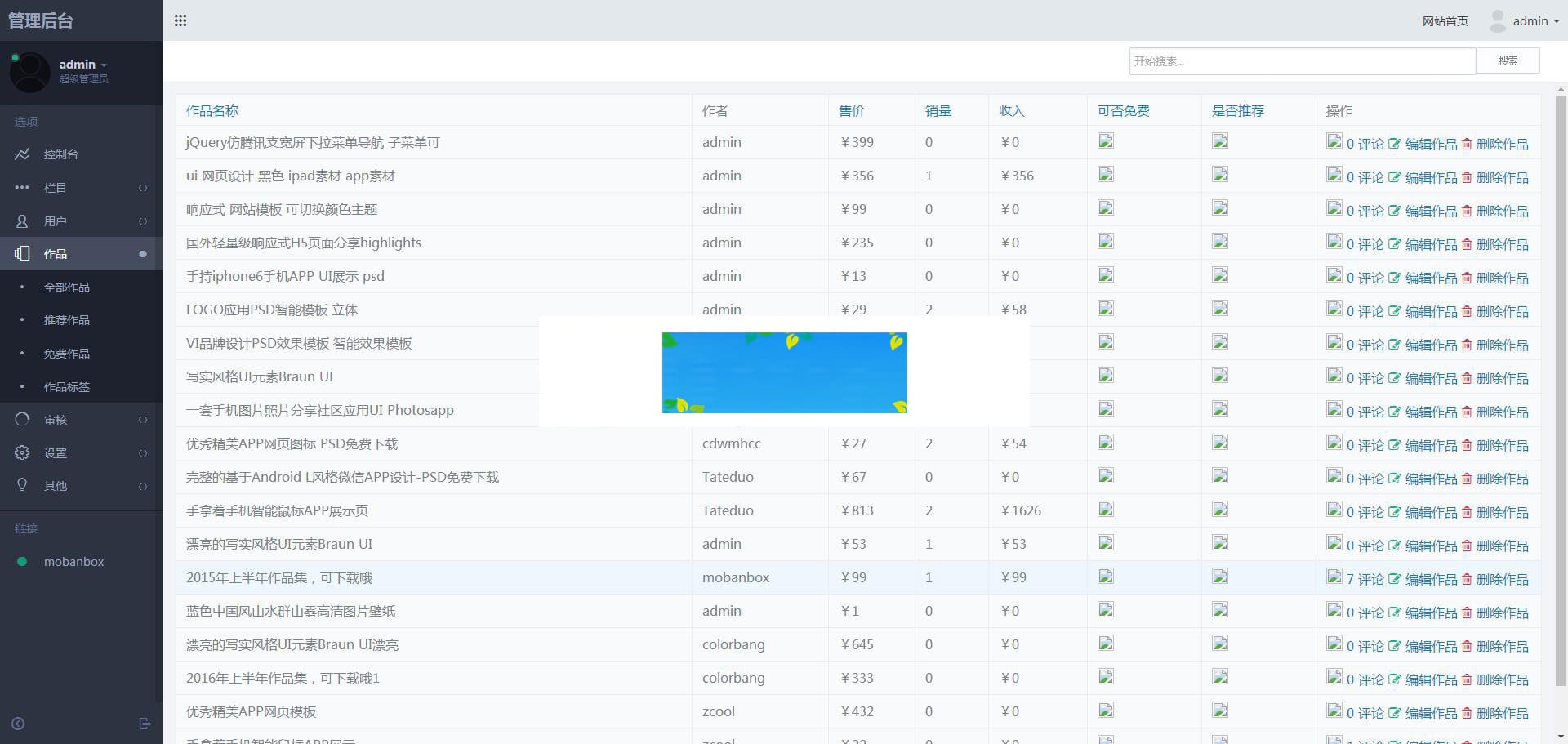This screenshot has height=744, width=1568.
Task: Select 作品标签 in the sidebar
Action: (67, 387)
